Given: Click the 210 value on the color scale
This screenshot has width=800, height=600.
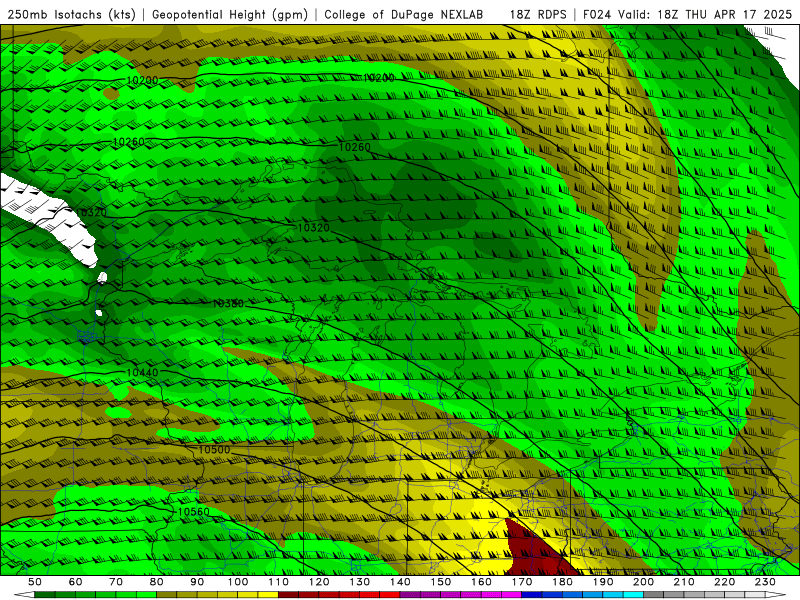Looking at the screenshot, I should point(685,582).
